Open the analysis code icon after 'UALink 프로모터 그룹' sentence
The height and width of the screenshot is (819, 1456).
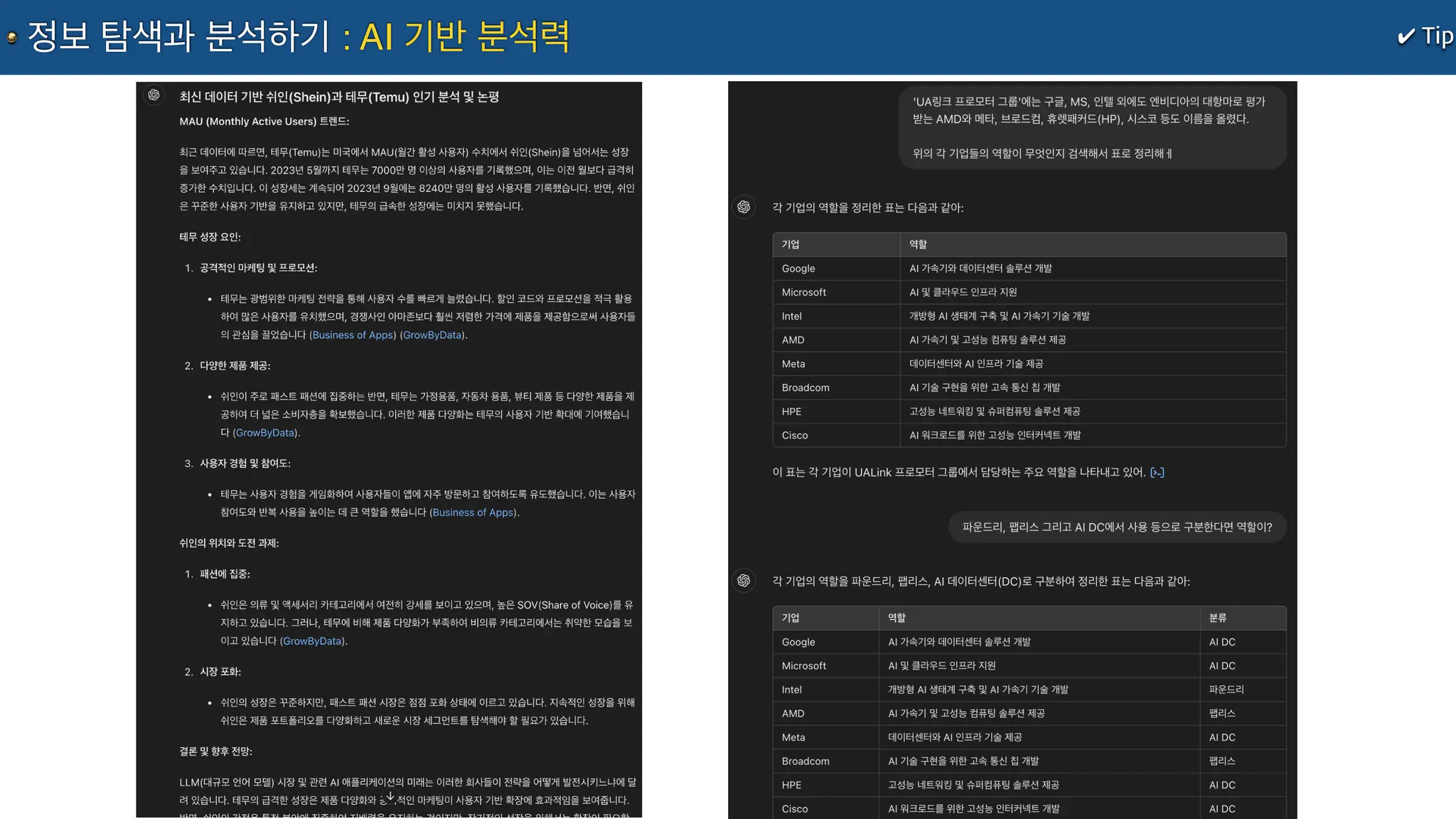(x=1157, y=472)
